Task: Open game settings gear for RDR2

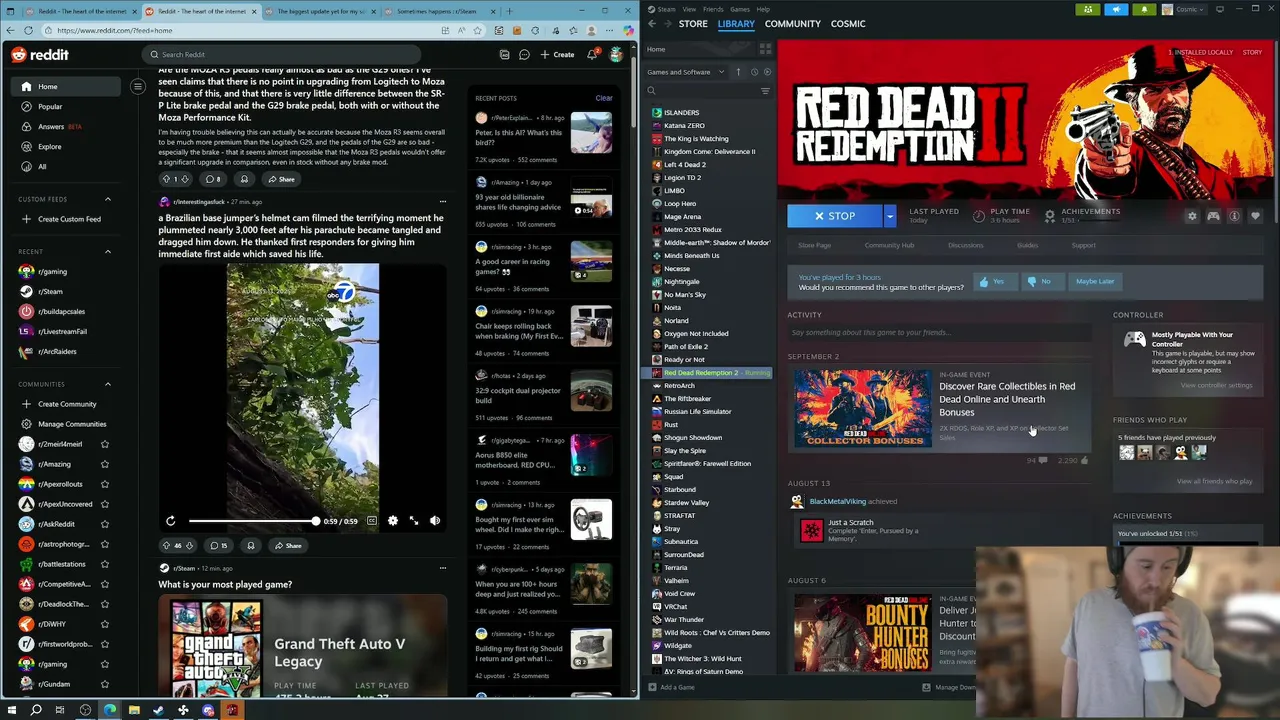Action: [x=1192, y=216]
